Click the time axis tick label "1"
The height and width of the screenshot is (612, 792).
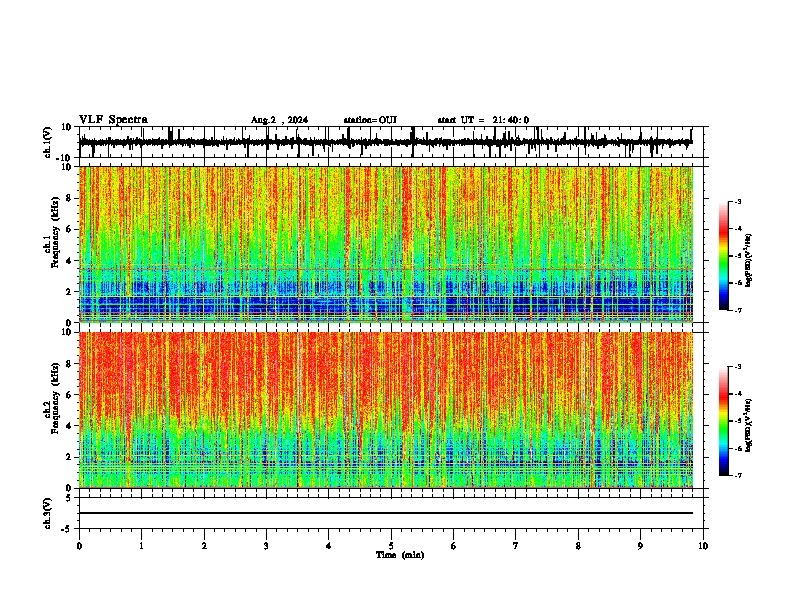coord(141,546)
